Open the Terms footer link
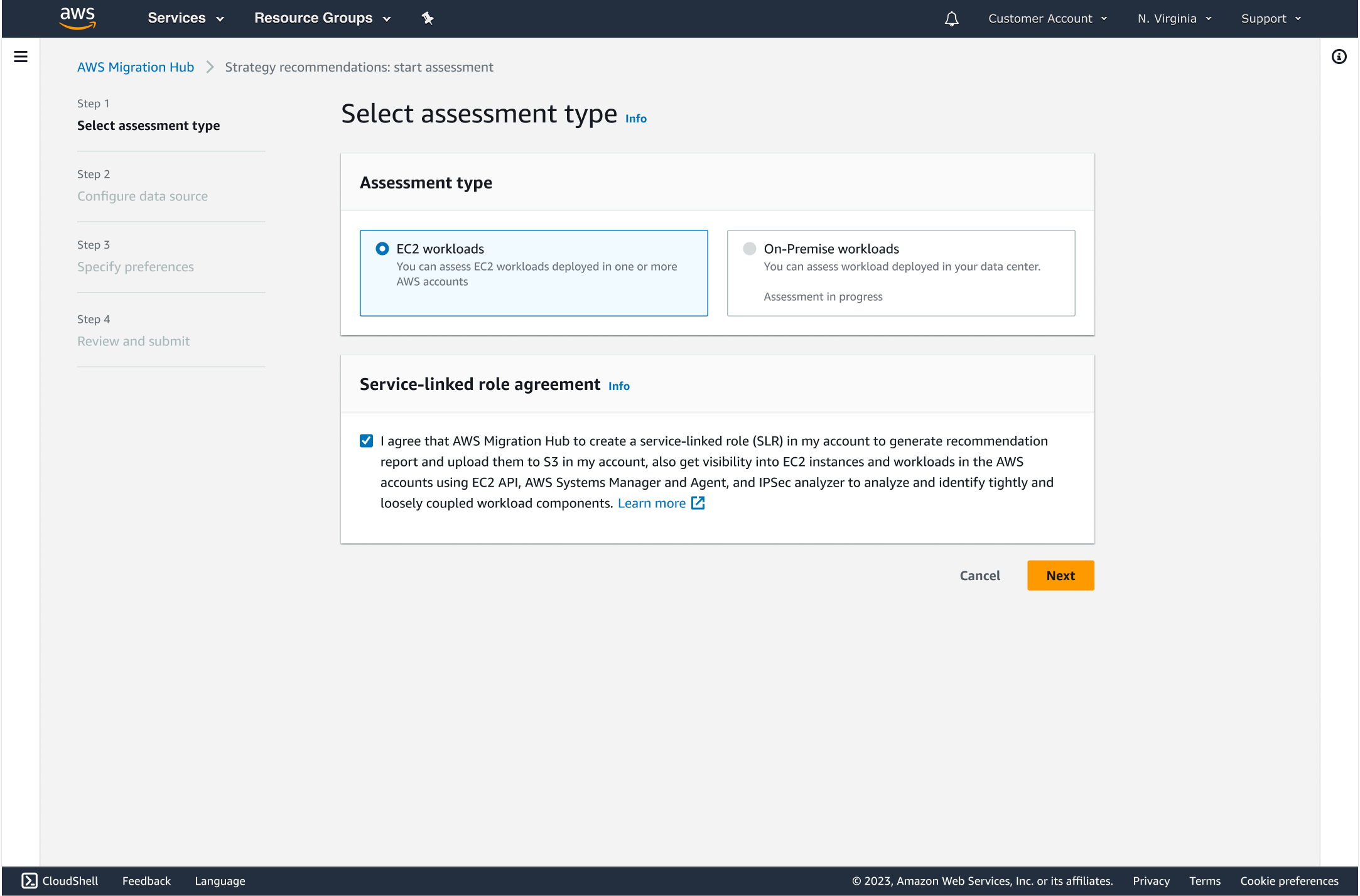Viewport: 1360px width, 896px height. pyautogui.click(x=1205, y=881)
